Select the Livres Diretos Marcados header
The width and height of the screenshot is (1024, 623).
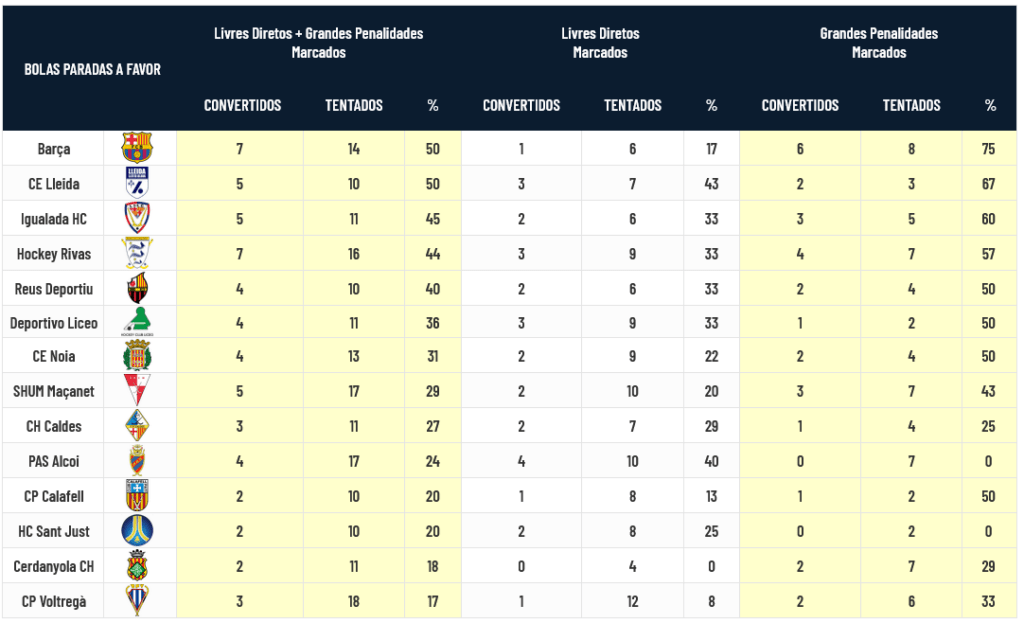pos(600,43)
